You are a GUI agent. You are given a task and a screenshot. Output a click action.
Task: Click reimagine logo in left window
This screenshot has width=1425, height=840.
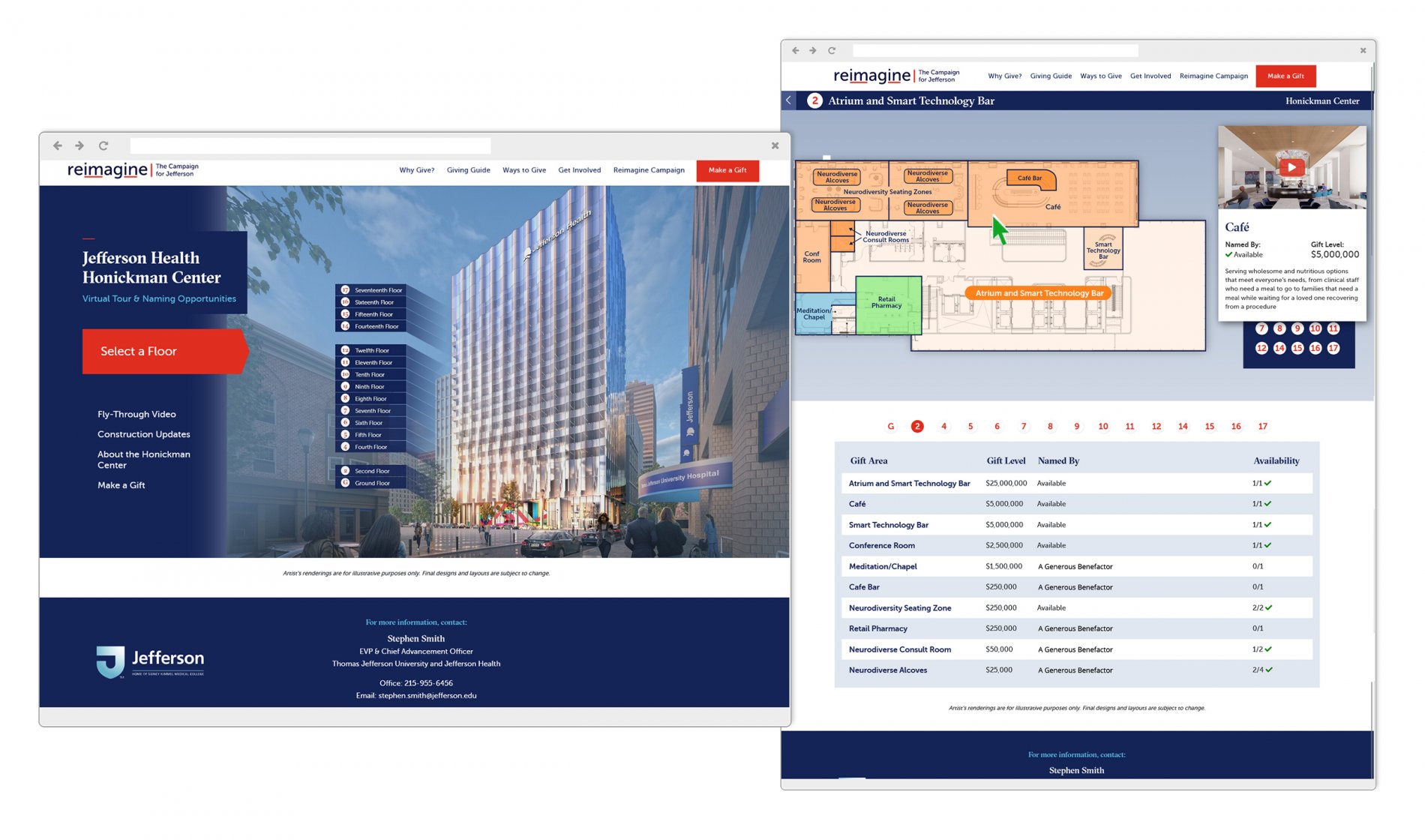(133, 170)
